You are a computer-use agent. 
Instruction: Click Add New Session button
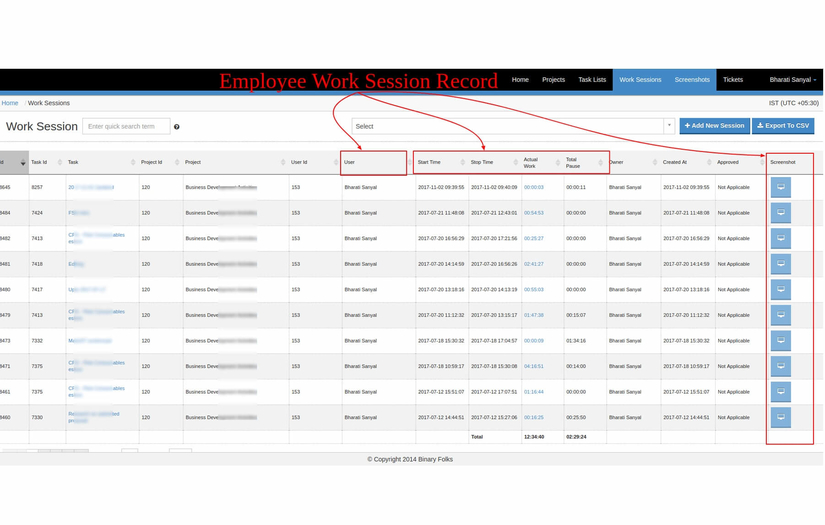pos(715,126)
